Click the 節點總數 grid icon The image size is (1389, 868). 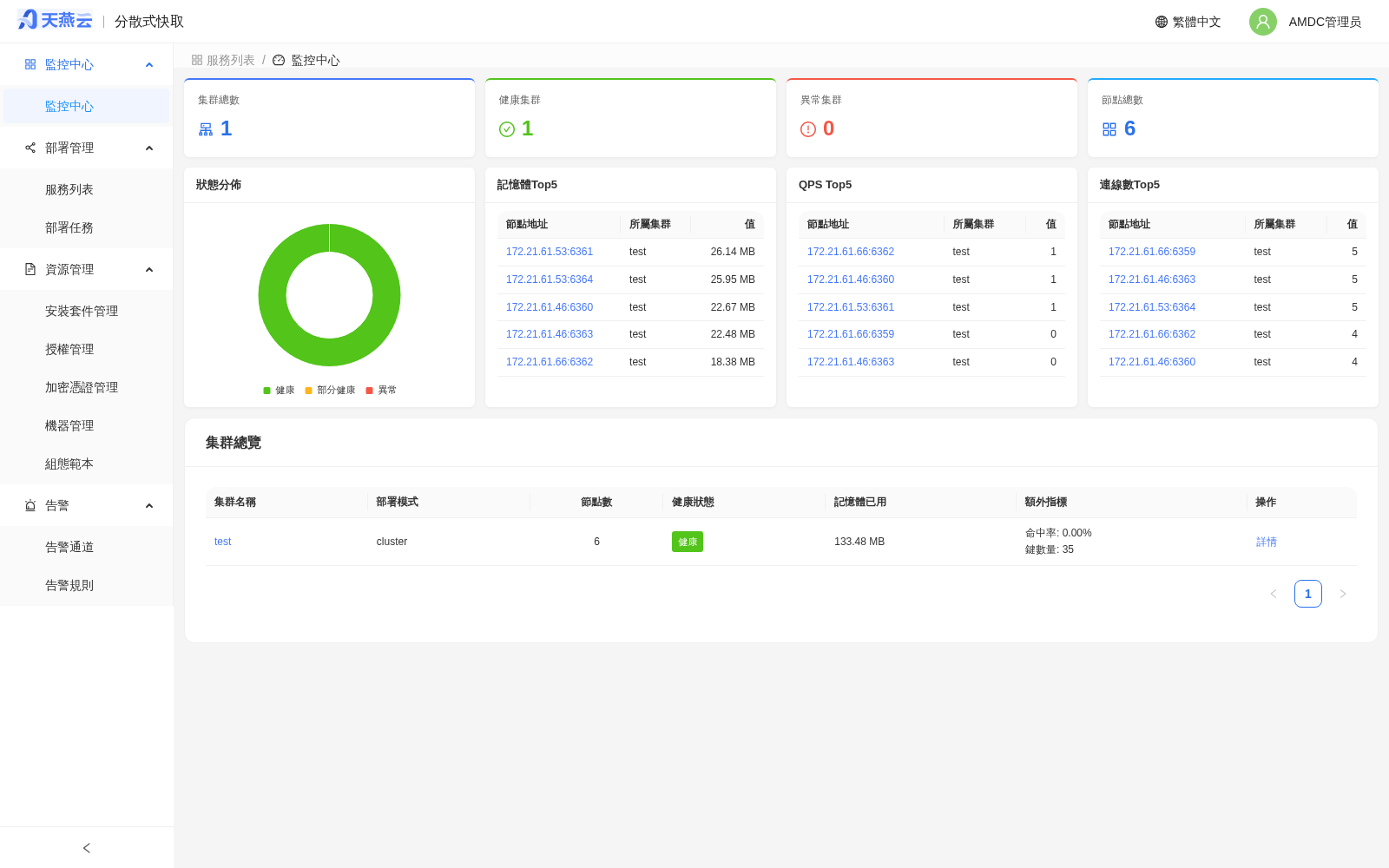click(1109, 129)
